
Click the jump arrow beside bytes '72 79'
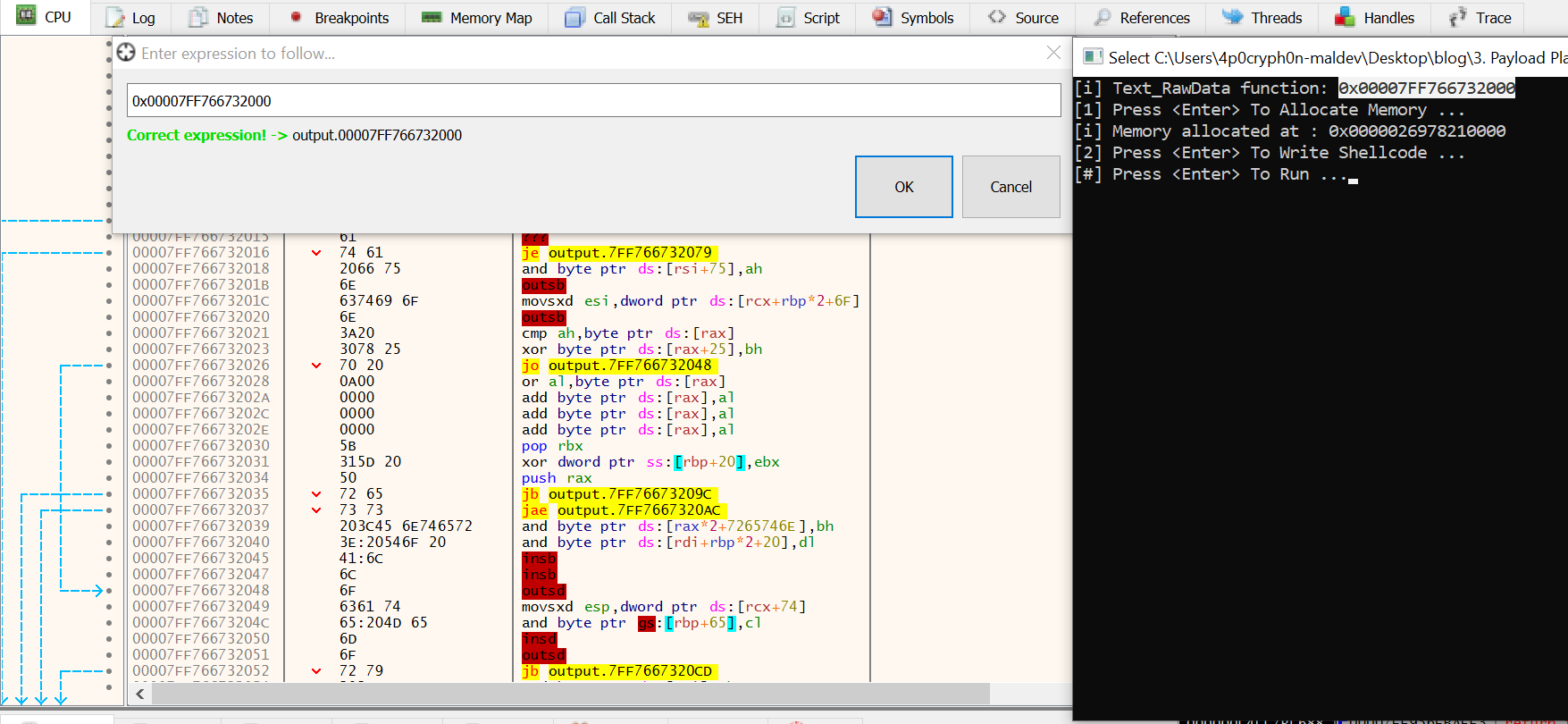point(316,671)
